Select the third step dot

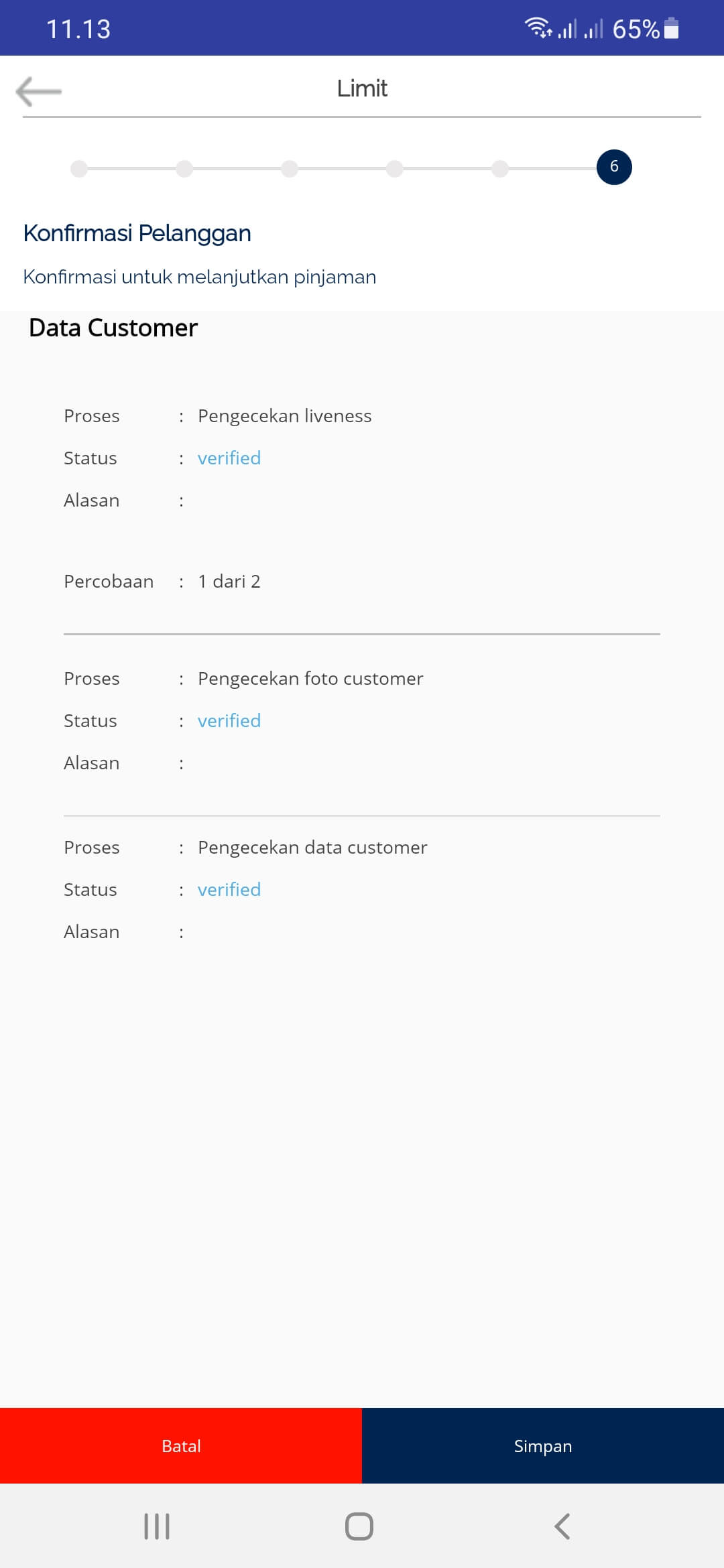coord(290,168)
